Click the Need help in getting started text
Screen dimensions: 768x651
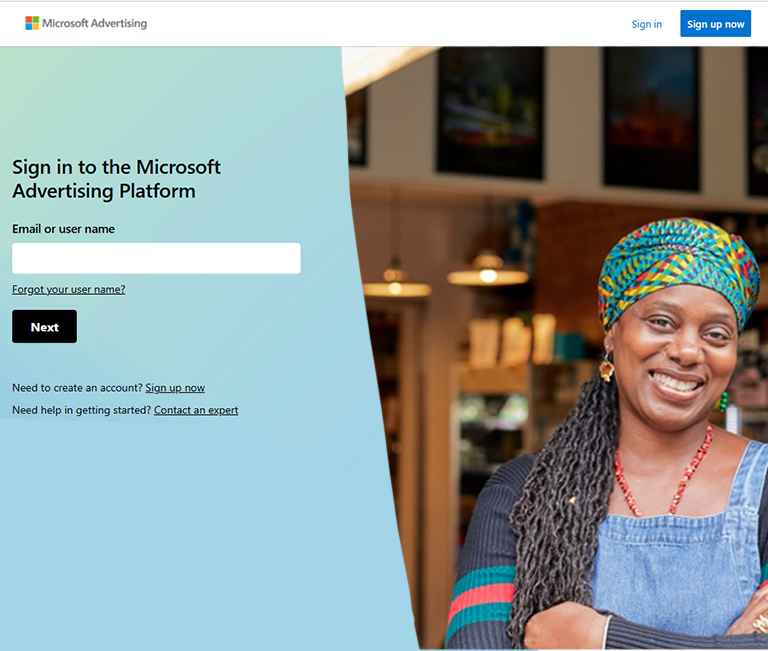click(x=82, y=410)
